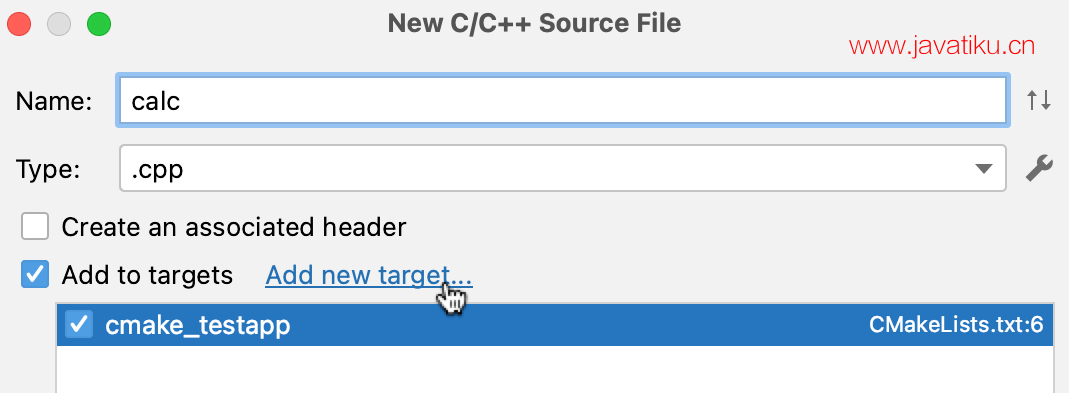
Task: Minimize the dialog with the gray button
Action: click(x=59, y=25)
